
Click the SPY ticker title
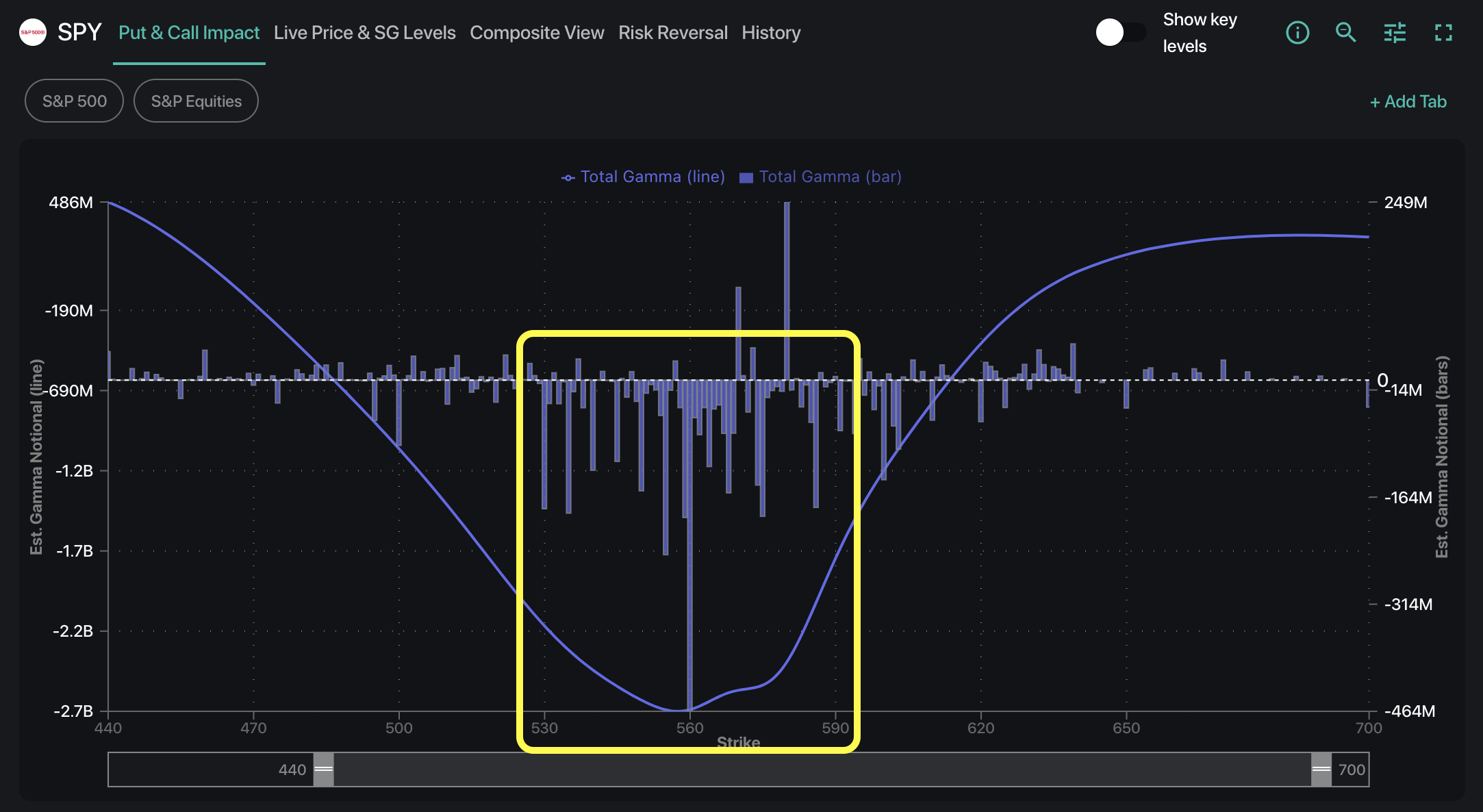tap(79, 32)
